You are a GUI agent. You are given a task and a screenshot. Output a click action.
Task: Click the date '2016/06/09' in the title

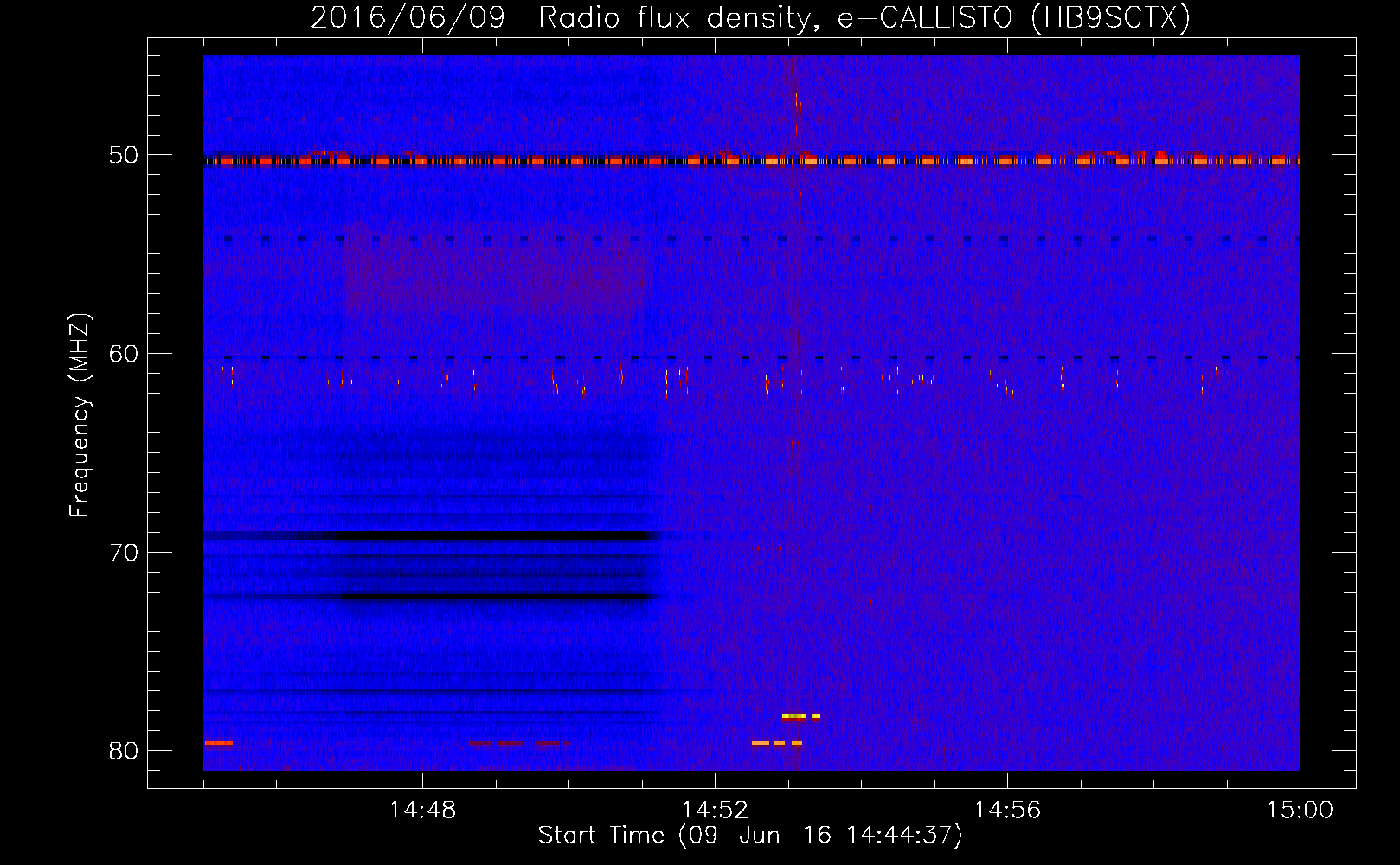point(408,17)
